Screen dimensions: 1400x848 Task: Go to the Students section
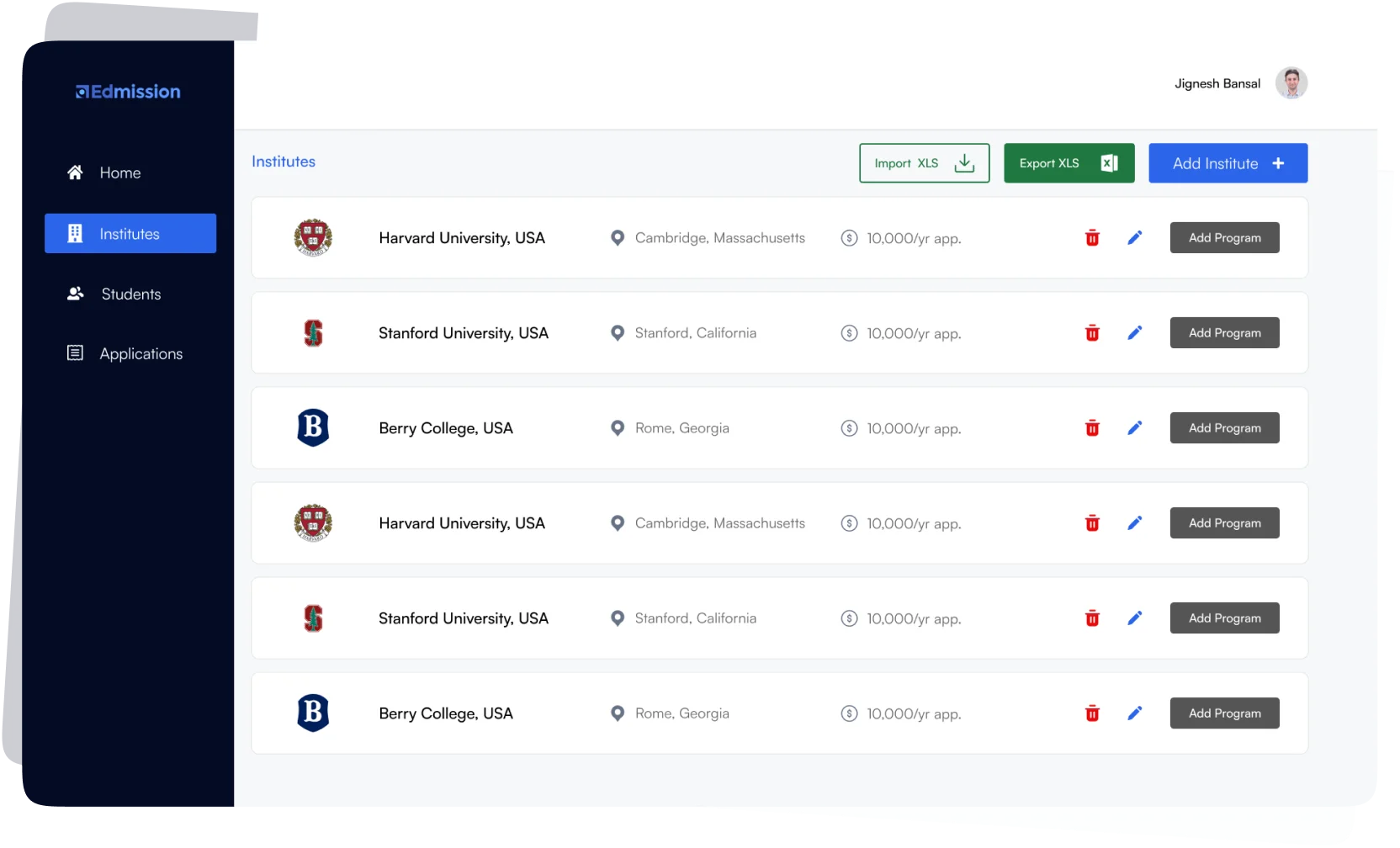click(130, 294)
